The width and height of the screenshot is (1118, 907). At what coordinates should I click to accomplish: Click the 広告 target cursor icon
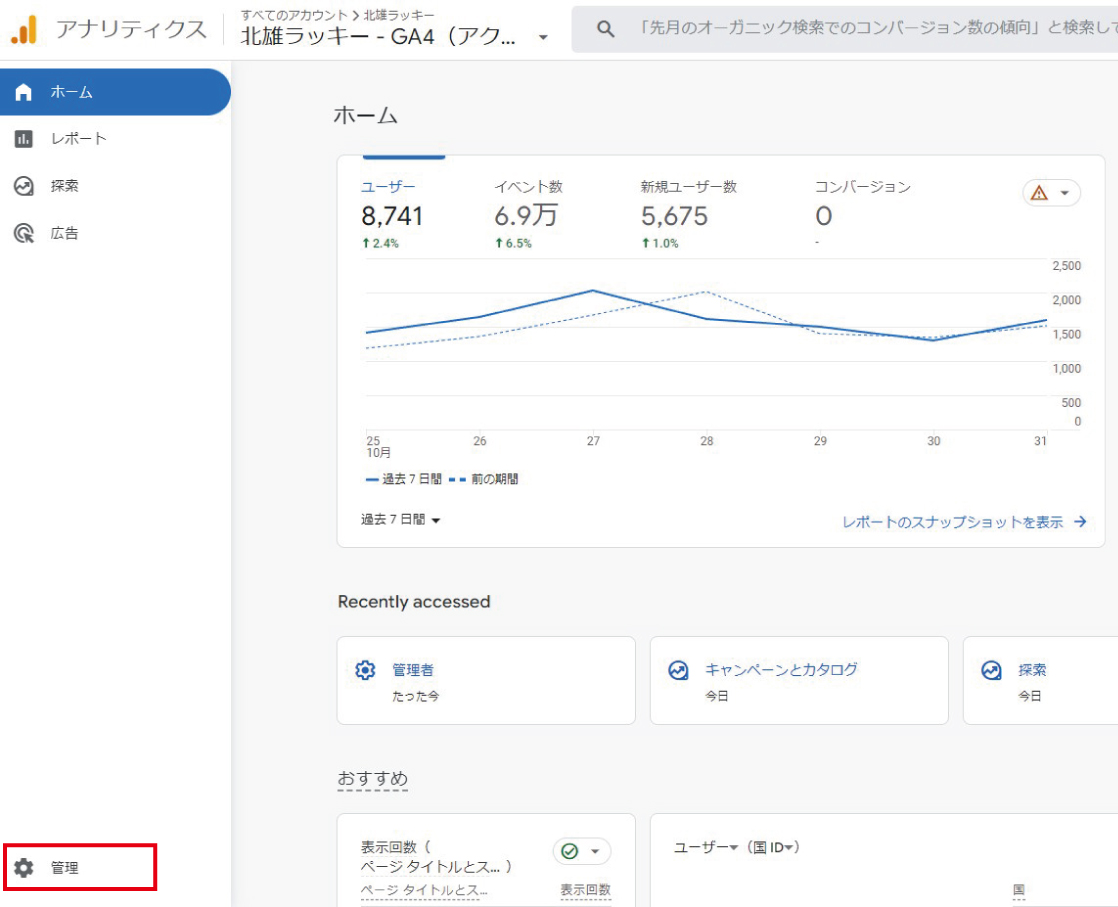click(24, 233)
